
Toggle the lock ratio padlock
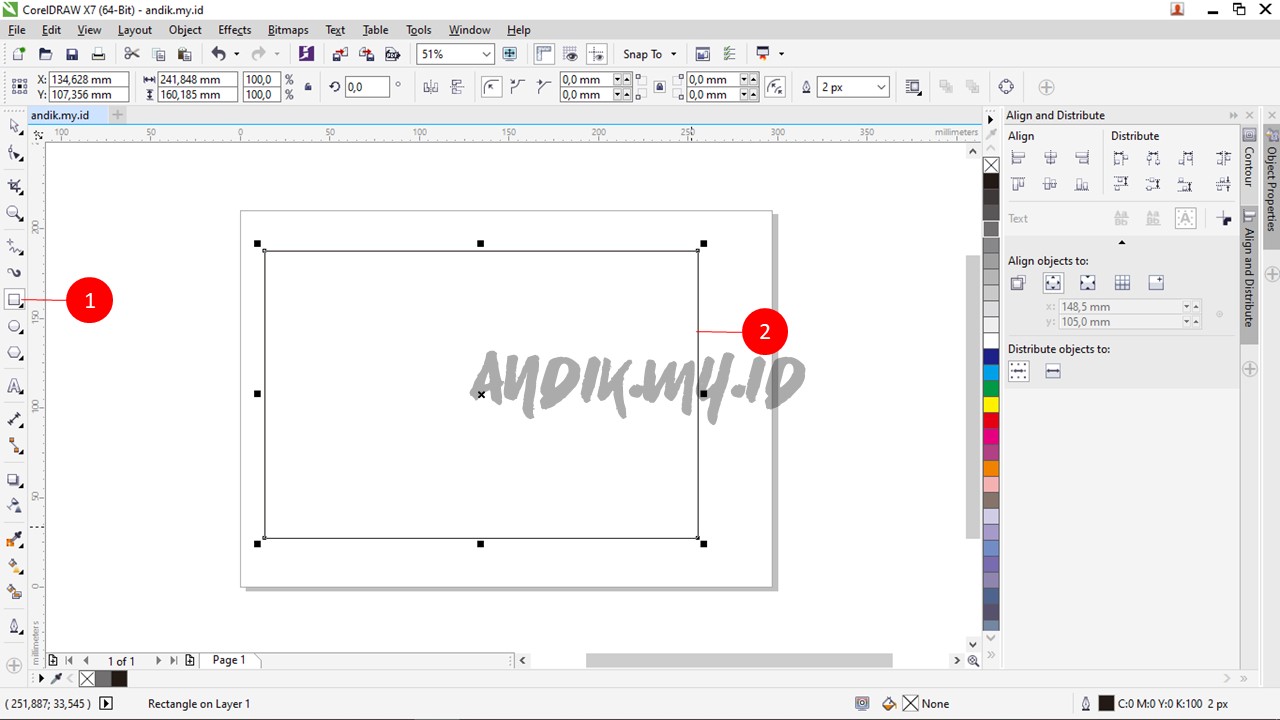[x=308, y=87]
